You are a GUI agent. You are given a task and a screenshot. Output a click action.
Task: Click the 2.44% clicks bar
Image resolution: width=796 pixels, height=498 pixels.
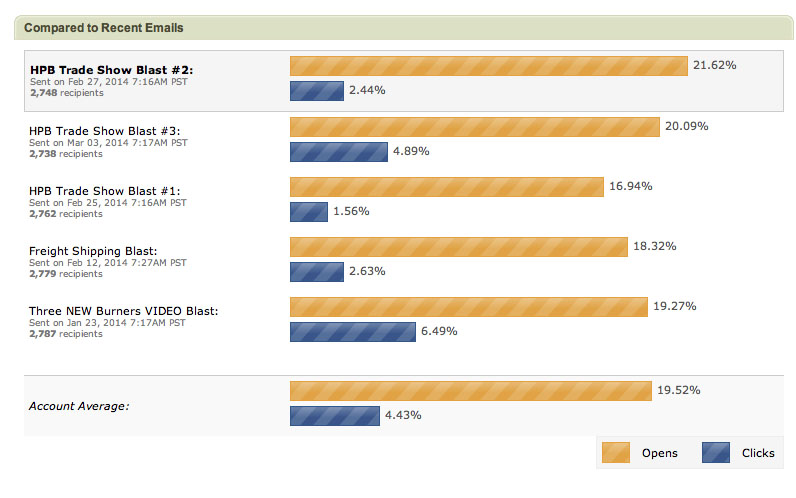tap(316, 91)
